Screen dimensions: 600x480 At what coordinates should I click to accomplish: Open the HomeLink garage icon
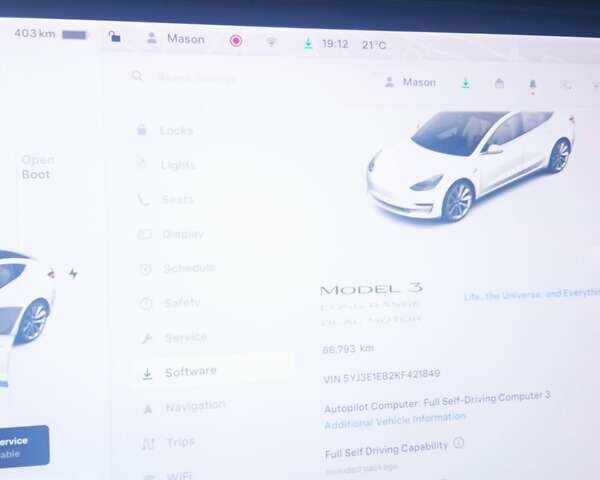pos(499,83)
